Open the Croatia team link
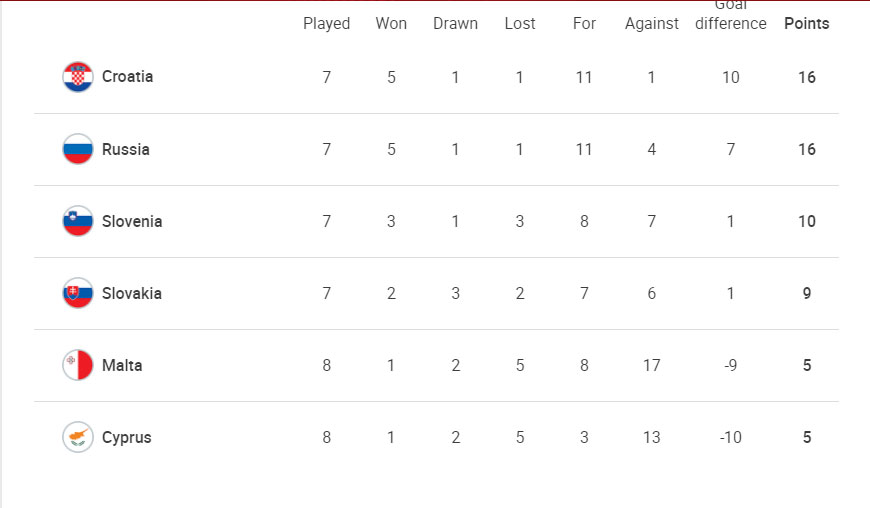Image resolution: width=870 pixels, height=508 pixels. coord(128,77)
